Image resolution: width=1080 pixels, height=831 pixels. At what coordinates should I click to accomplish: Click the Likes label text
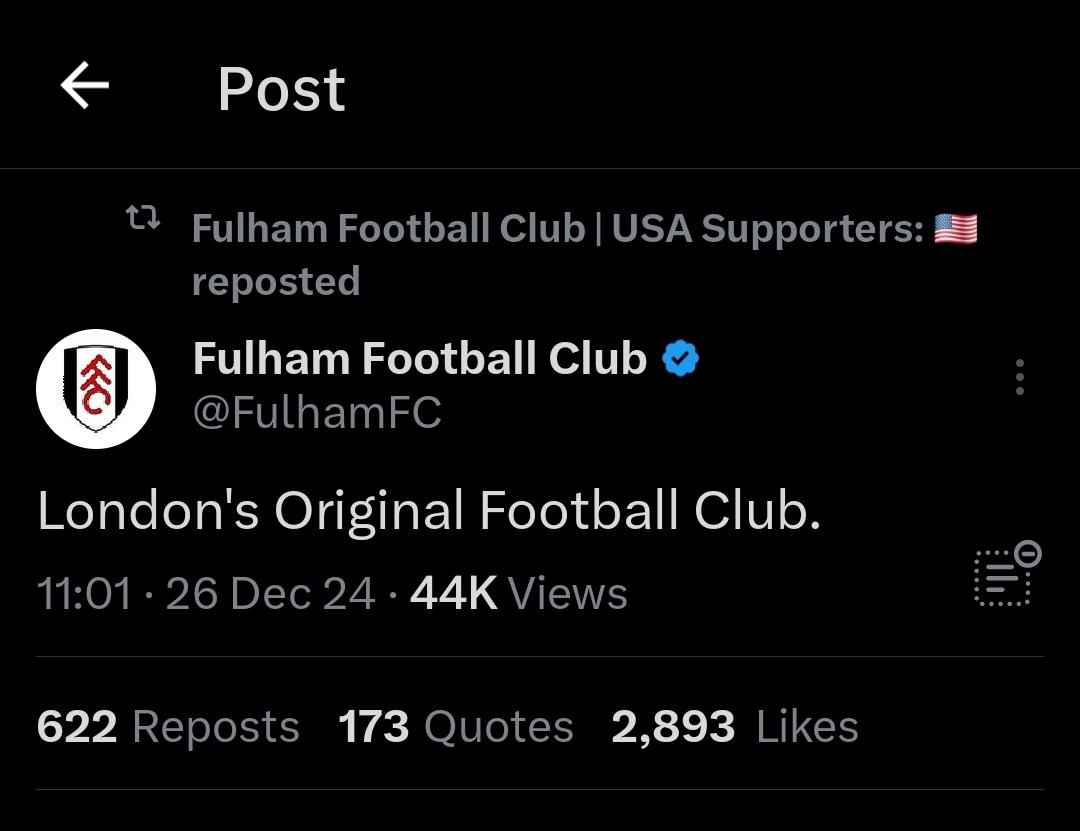click(807, 726)
